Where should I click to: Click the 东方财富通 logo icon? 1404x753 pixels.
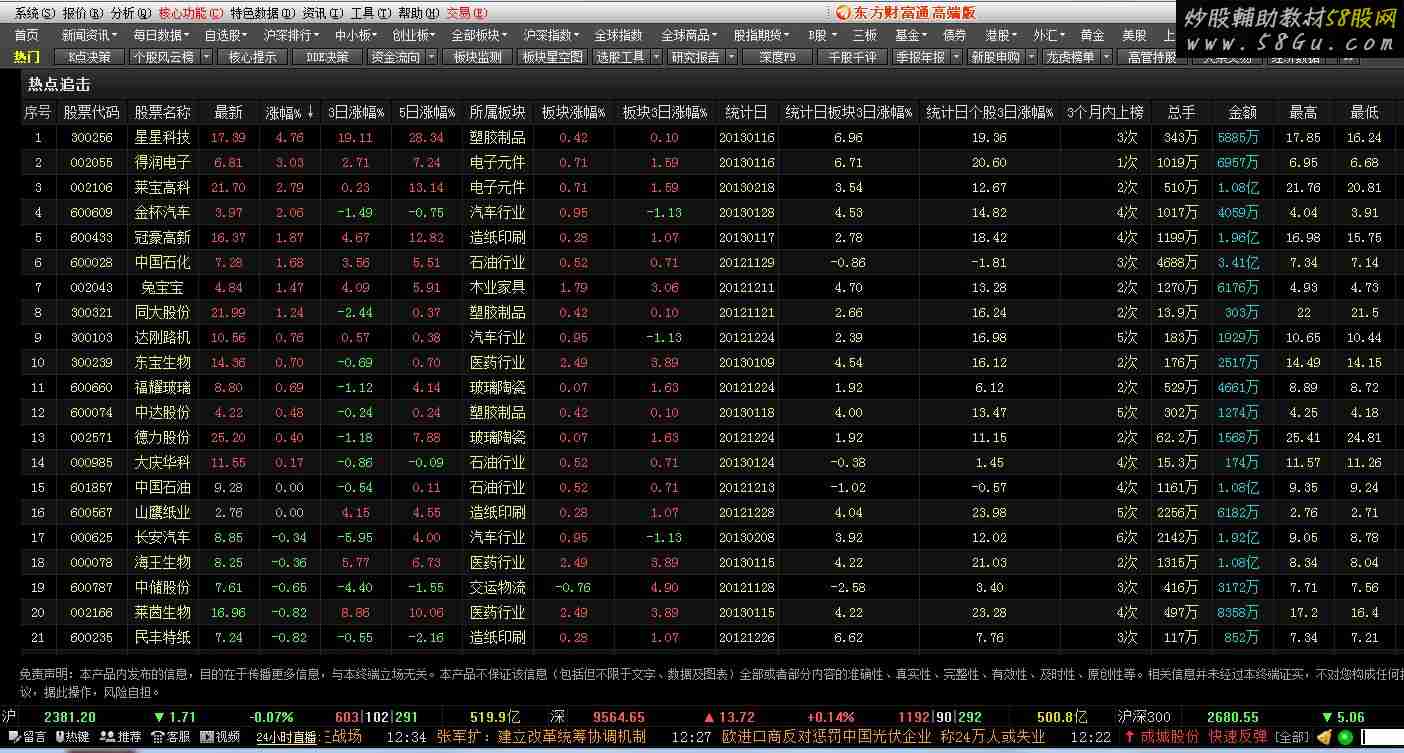pos(844,13)
